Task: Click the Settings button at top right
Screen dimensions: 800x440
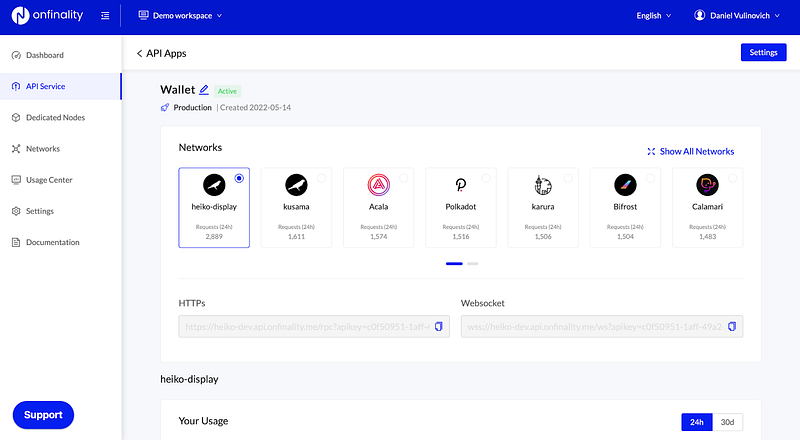Action: [x=763, y=53]
